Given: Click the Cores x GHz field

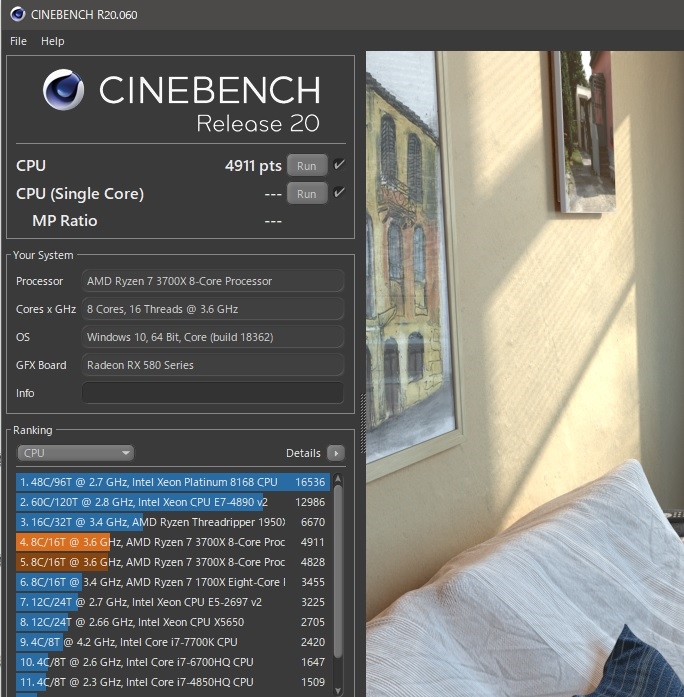Looking at the screenshot, I should click(213, 309).
